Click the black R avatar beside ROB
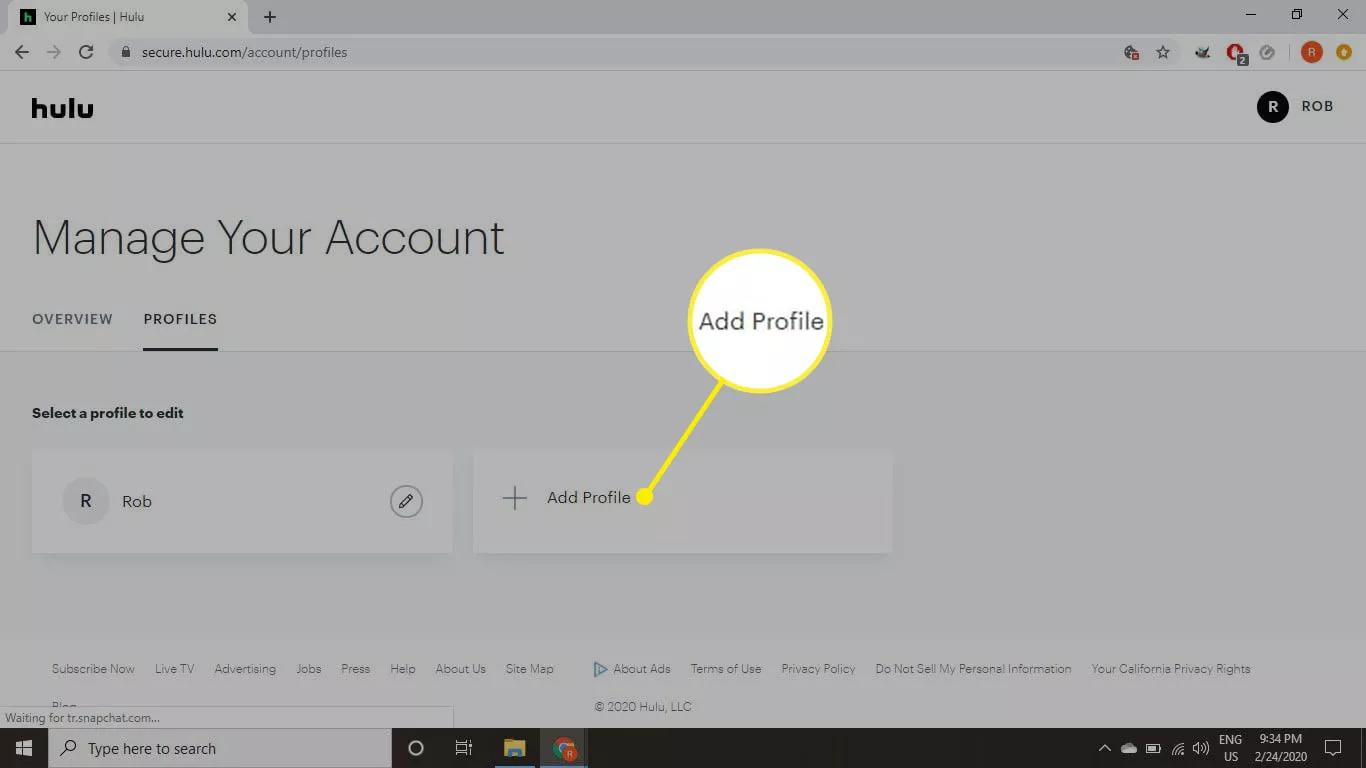 [1272, 106]
